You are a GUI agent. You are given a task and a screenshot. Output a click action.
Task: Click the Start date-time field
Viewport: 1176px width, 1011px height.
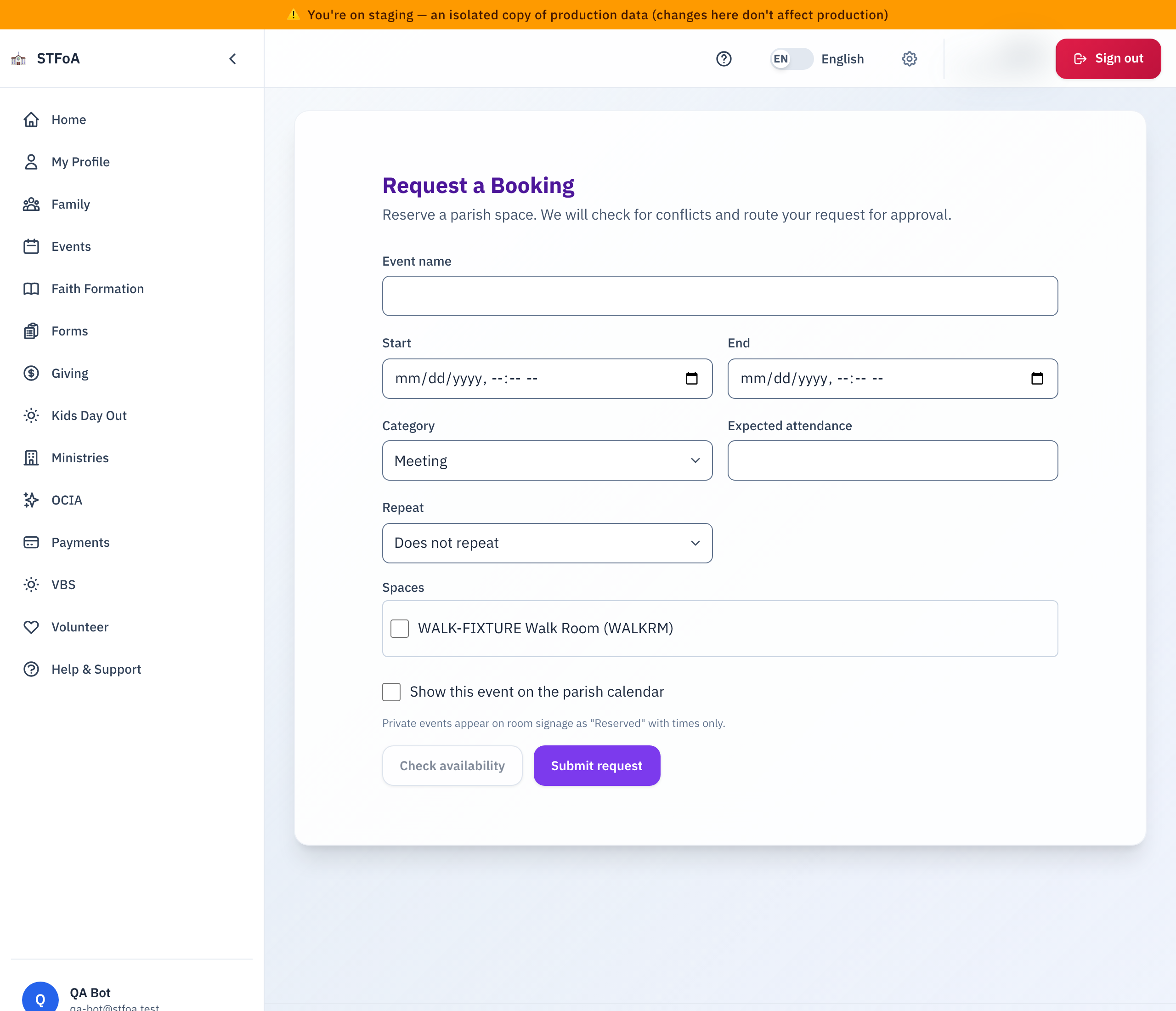click(x=547, y=379)
